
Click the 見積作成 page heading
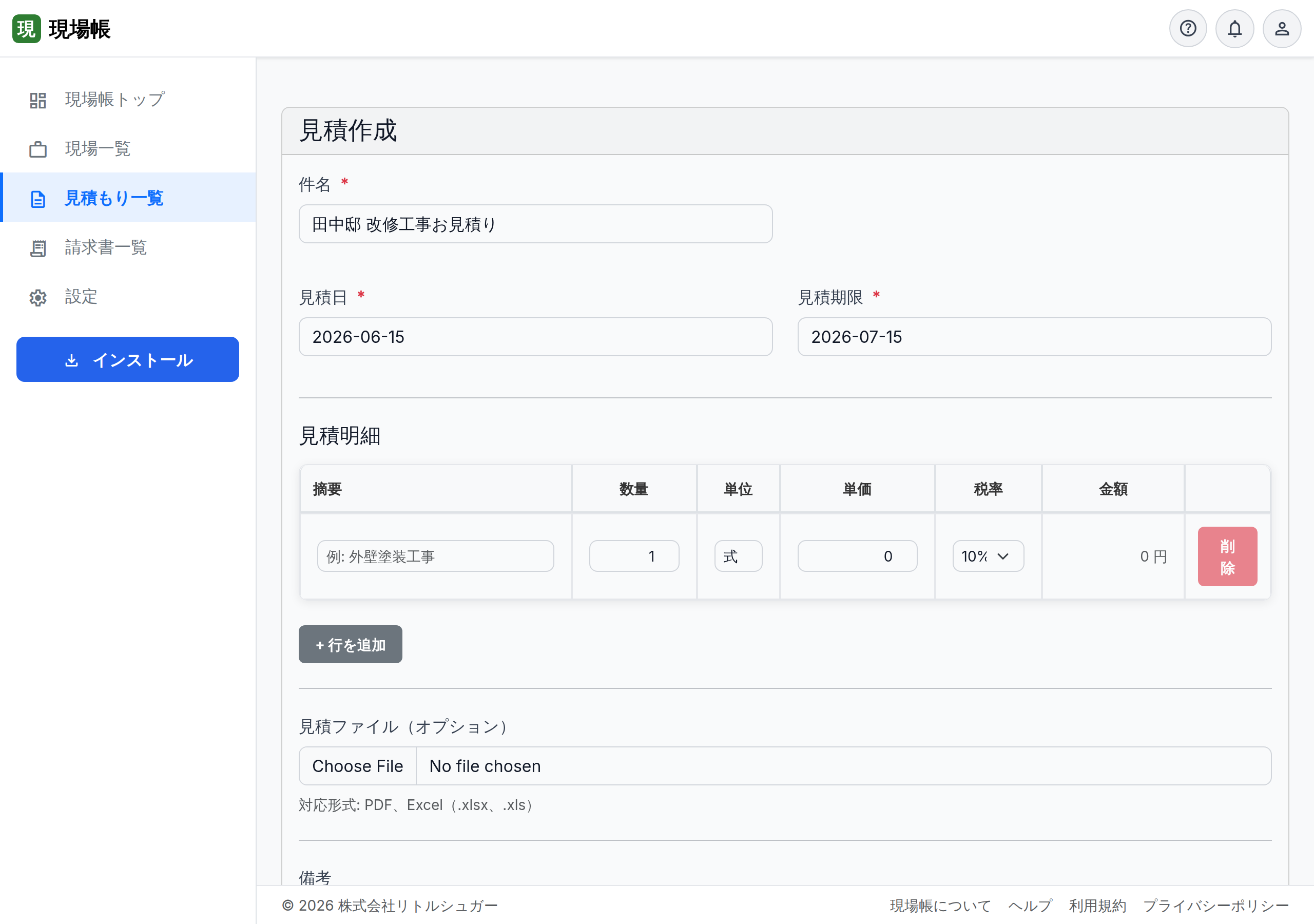pos(348,130)
